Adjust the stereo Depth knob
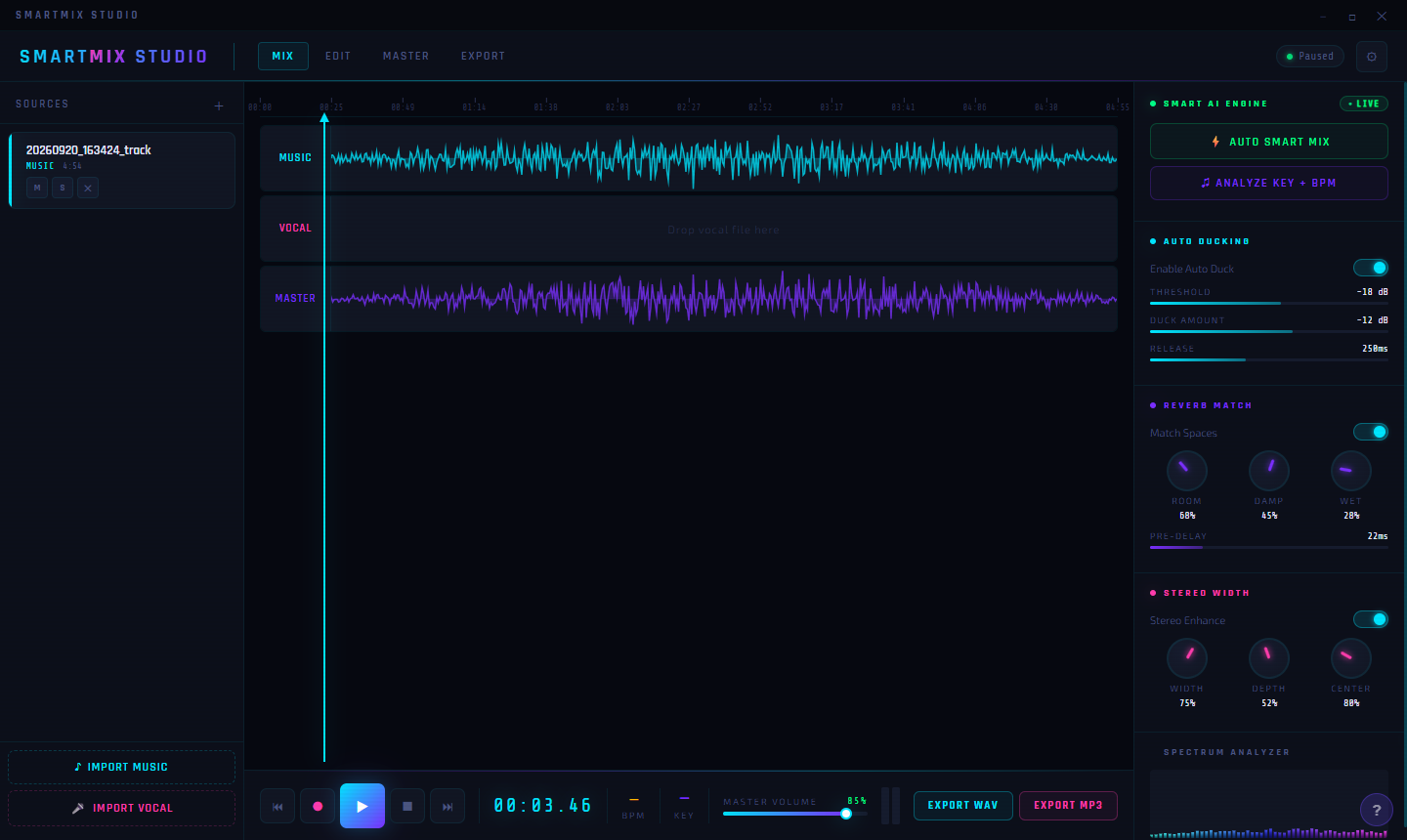1407x840 pixels. point(1269,658)
